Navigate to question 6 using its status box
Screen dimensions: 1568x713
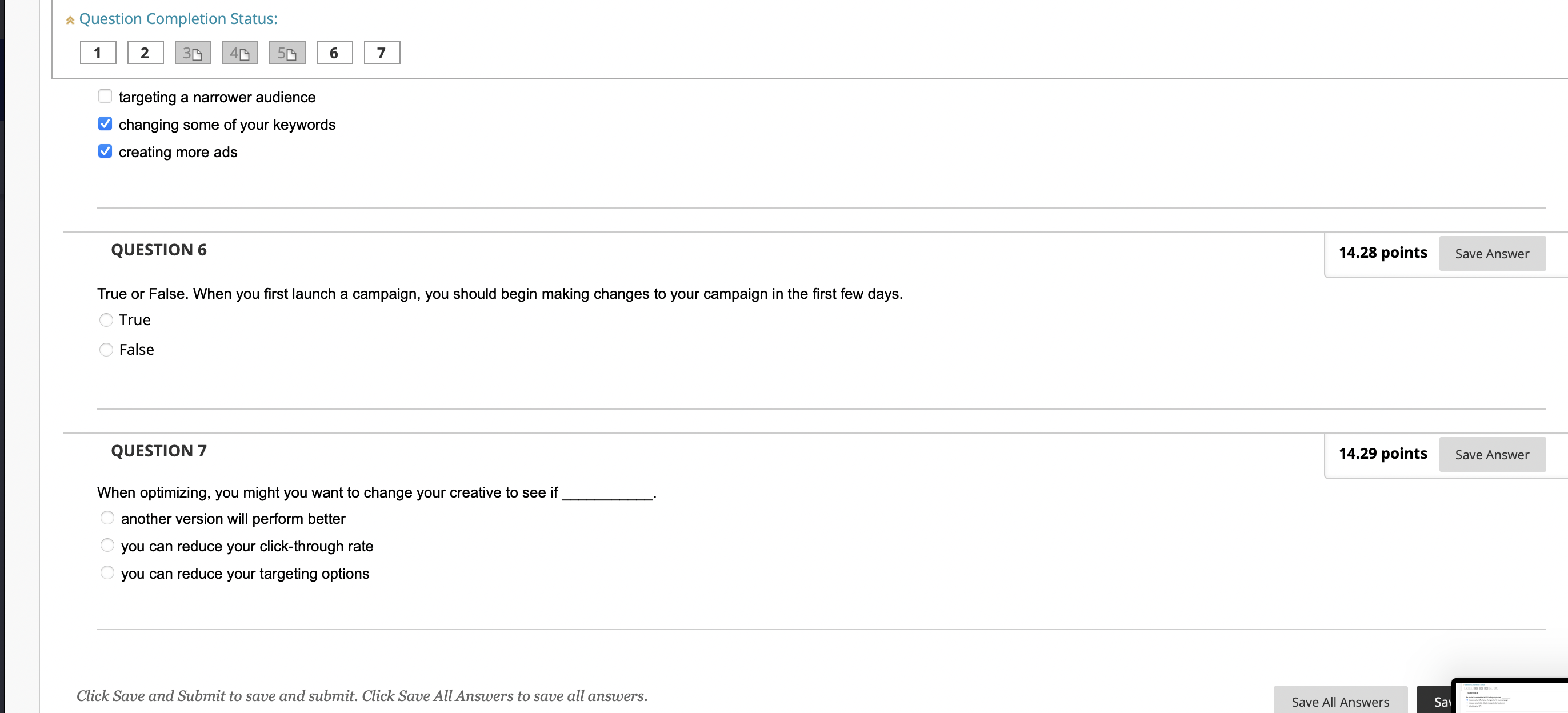tap(334, 53)
